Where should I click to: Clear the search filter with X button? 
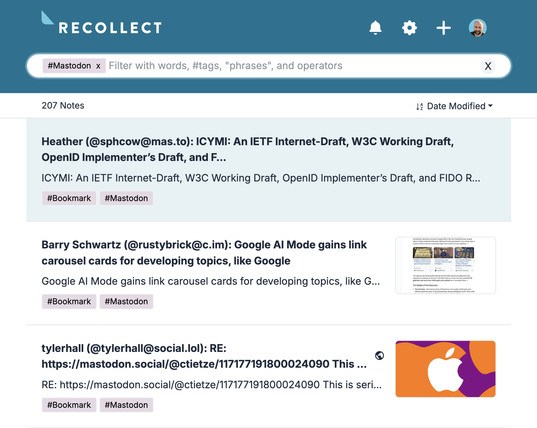coord(488,66)
